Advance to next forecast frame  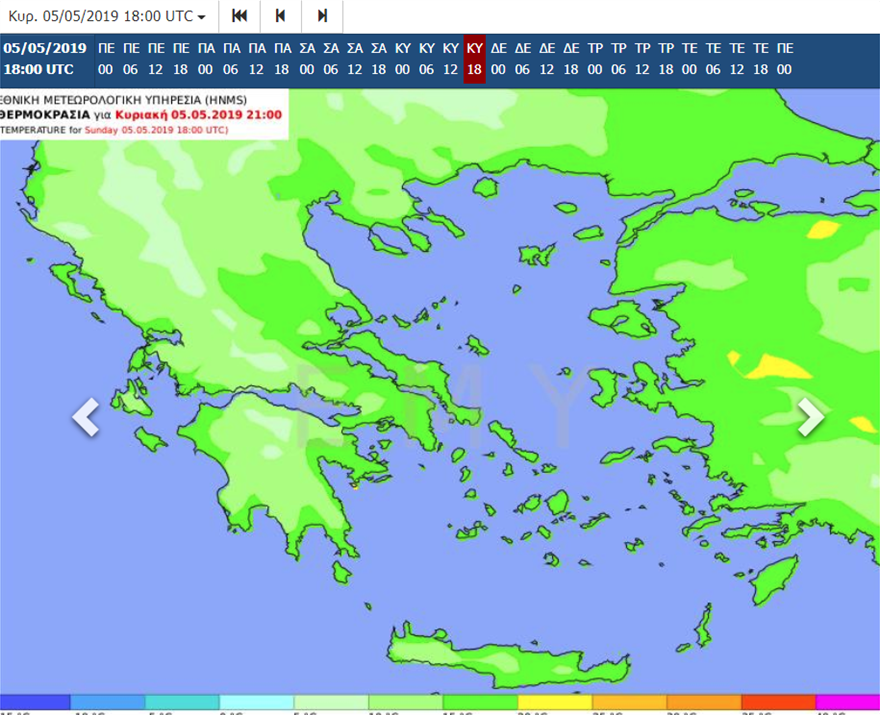tap(322, 16)
